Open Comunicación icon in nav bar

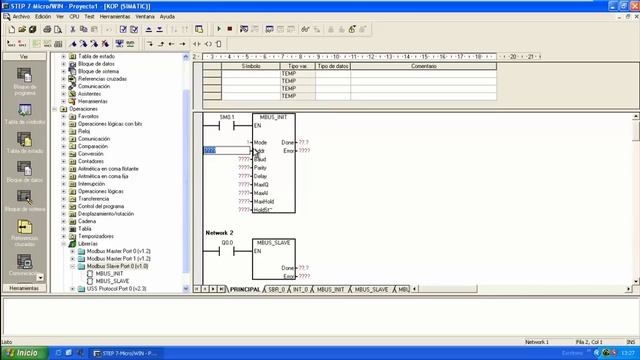pyautogui.click(x=24, y=264)
